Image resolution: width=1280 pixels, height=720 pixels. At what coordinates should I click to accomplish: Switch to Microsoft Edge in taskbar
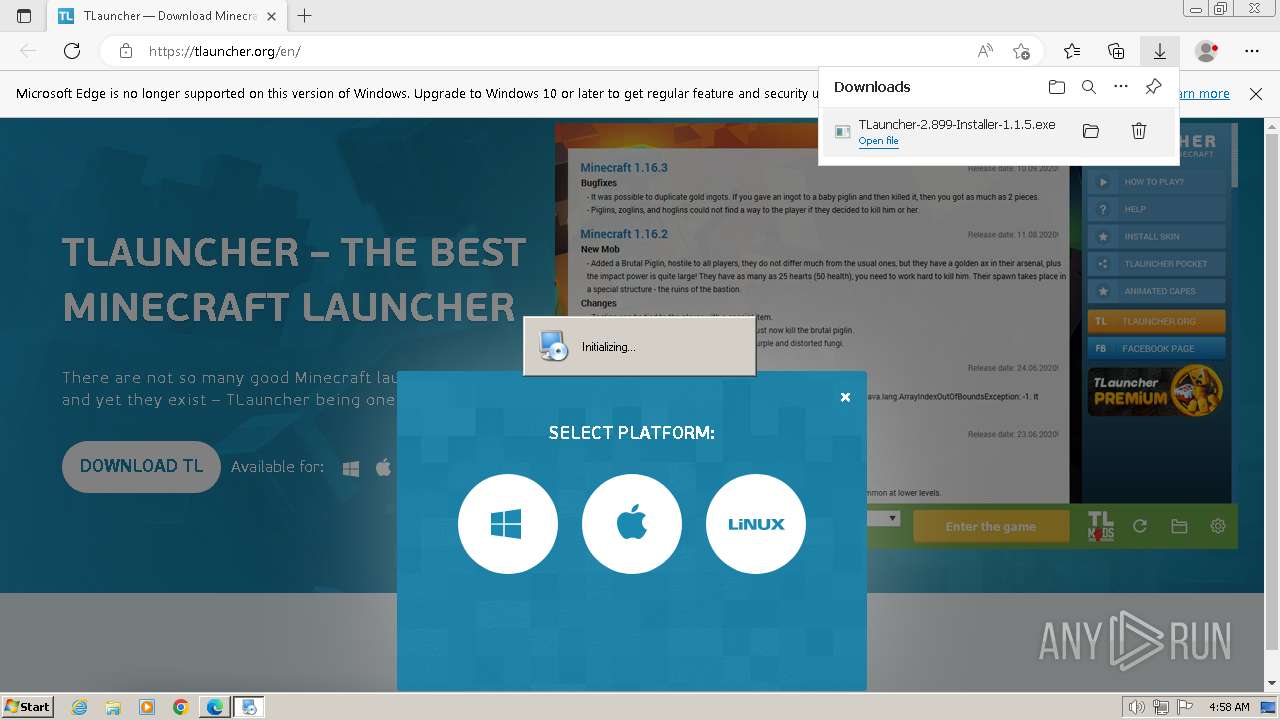[215, 707]
